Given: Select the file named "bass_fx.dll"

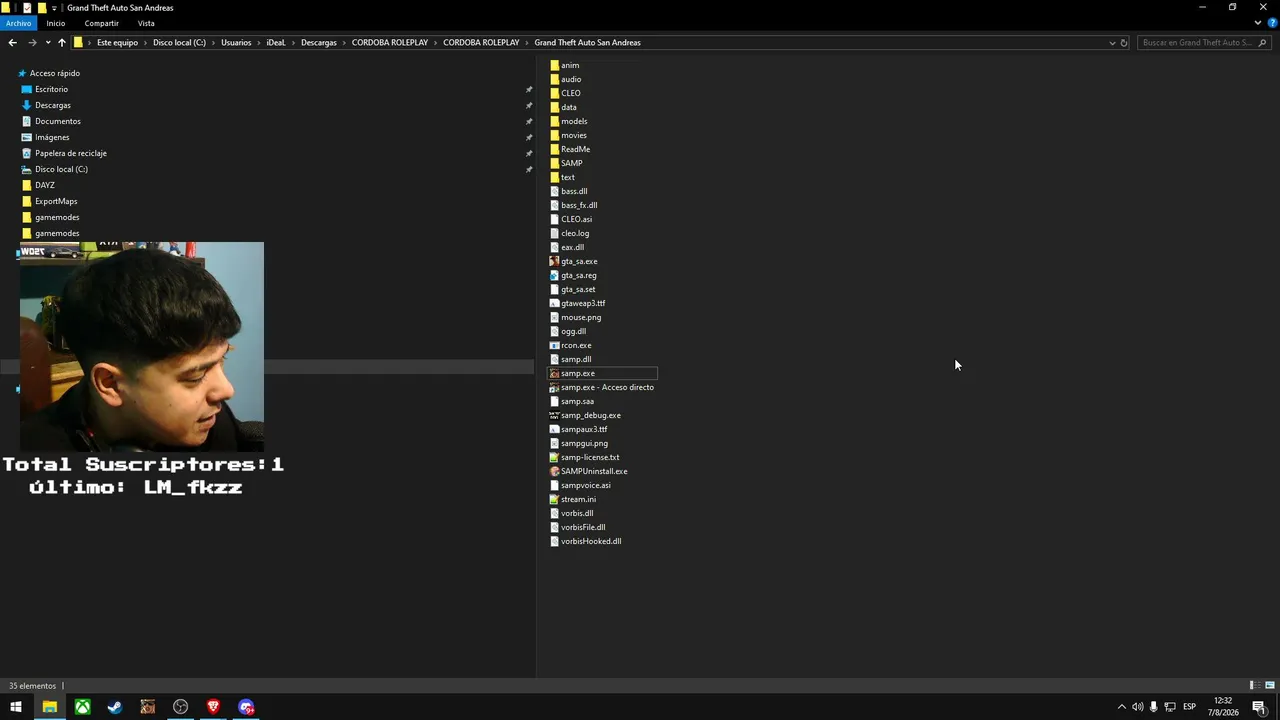Looking at the screenshot, I should [x=579, y=205].
